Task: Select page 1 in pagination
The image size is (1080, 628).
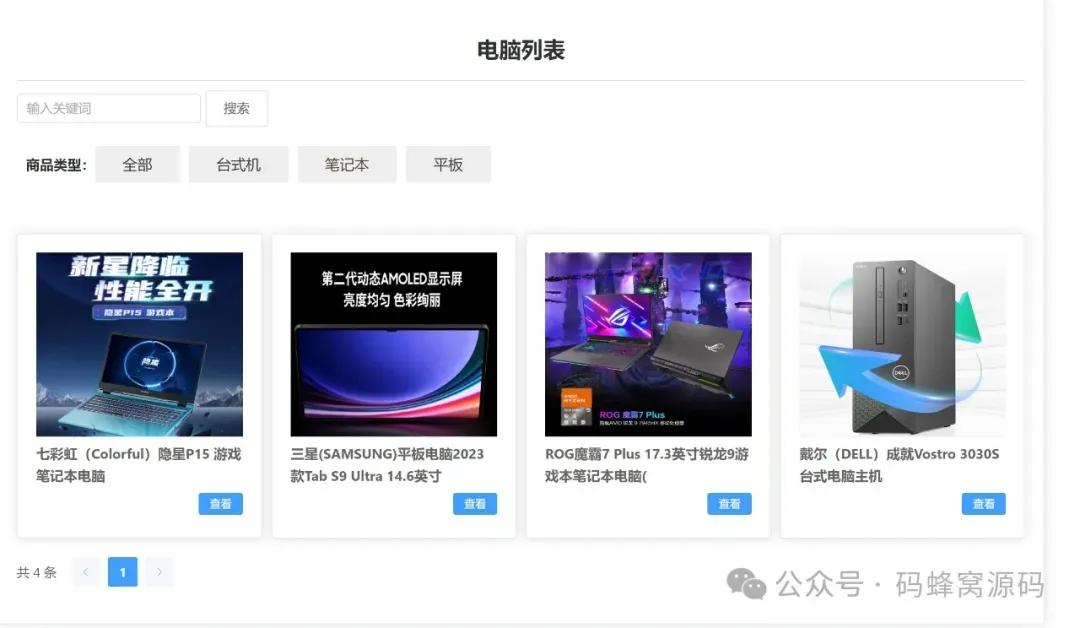Action: (123, 572)
